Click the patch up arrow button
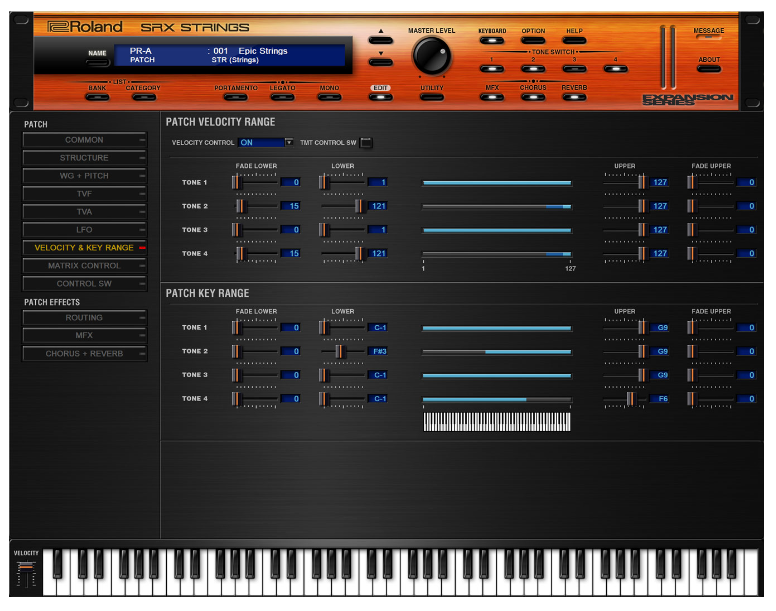The height and width of the screenshot is (611, 776). coord(380,40)
